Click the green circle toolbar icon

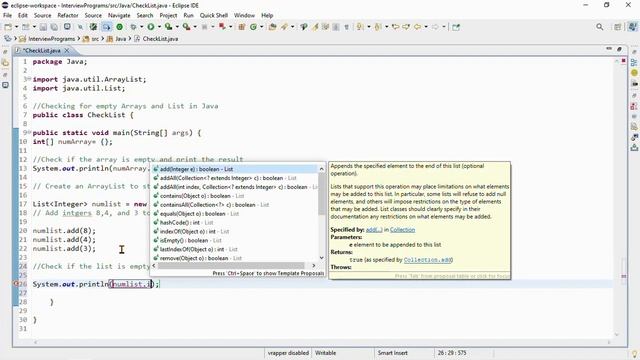(120, 27)
